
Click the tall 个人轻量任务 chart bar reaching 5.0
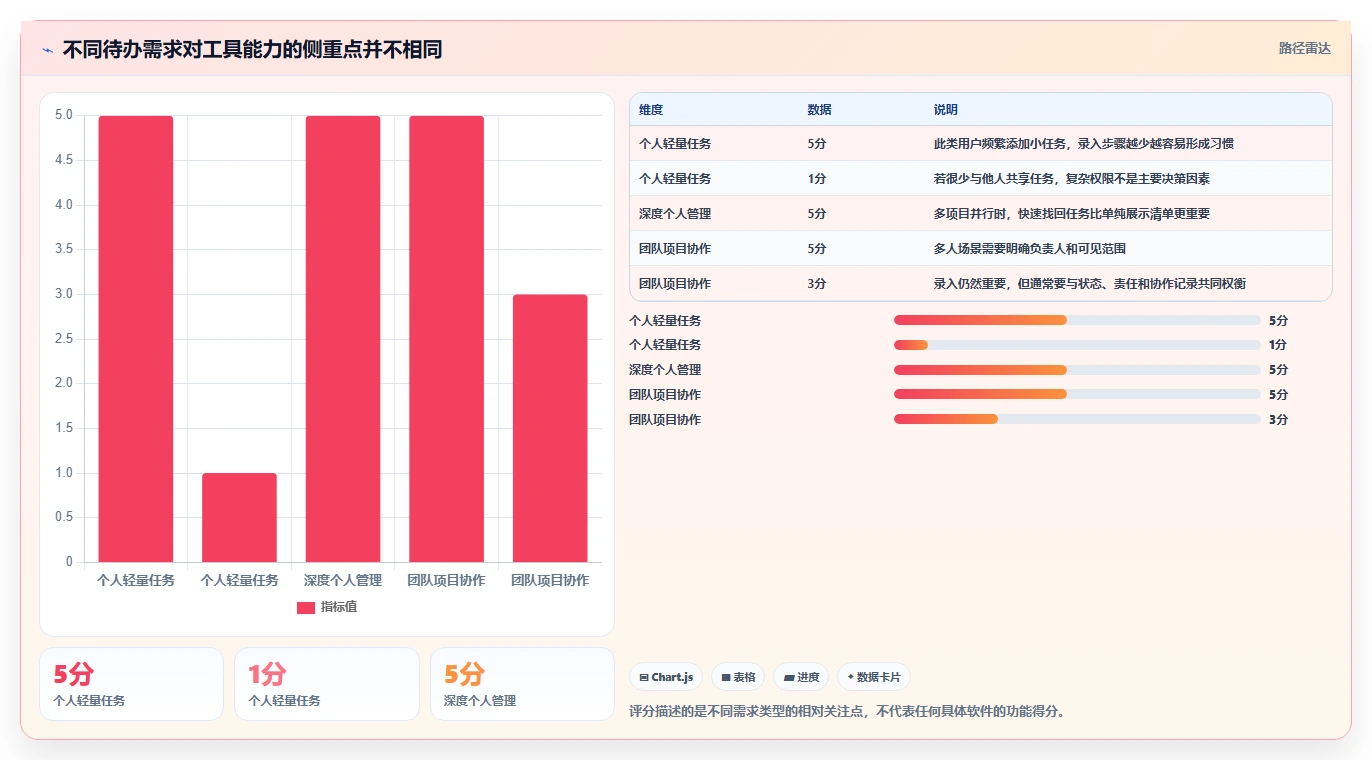[x=135, y=339]
